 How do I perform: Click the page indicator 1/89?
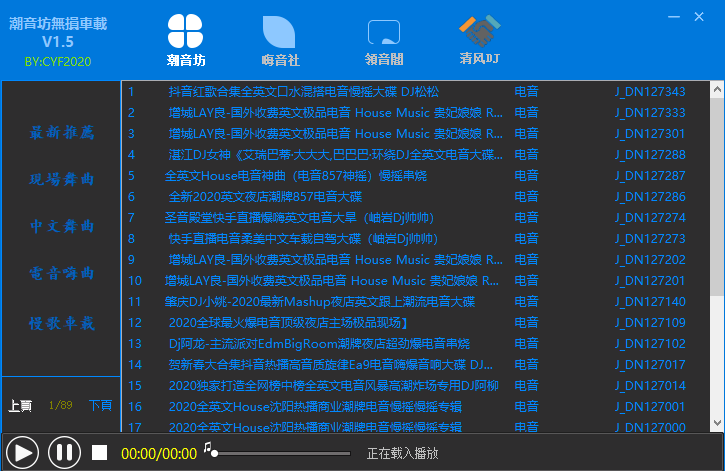[x=61, y=405]
